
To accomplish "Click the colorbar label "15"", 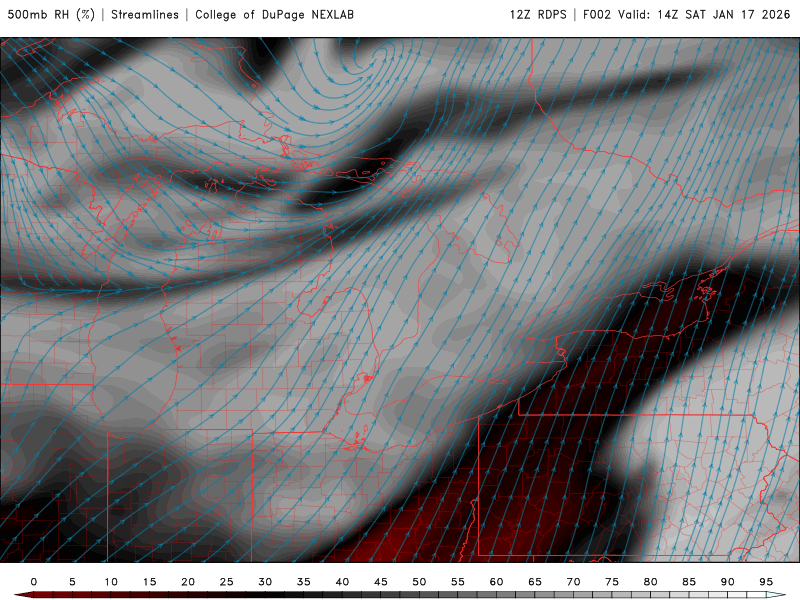I will click(x=149, y=582).
